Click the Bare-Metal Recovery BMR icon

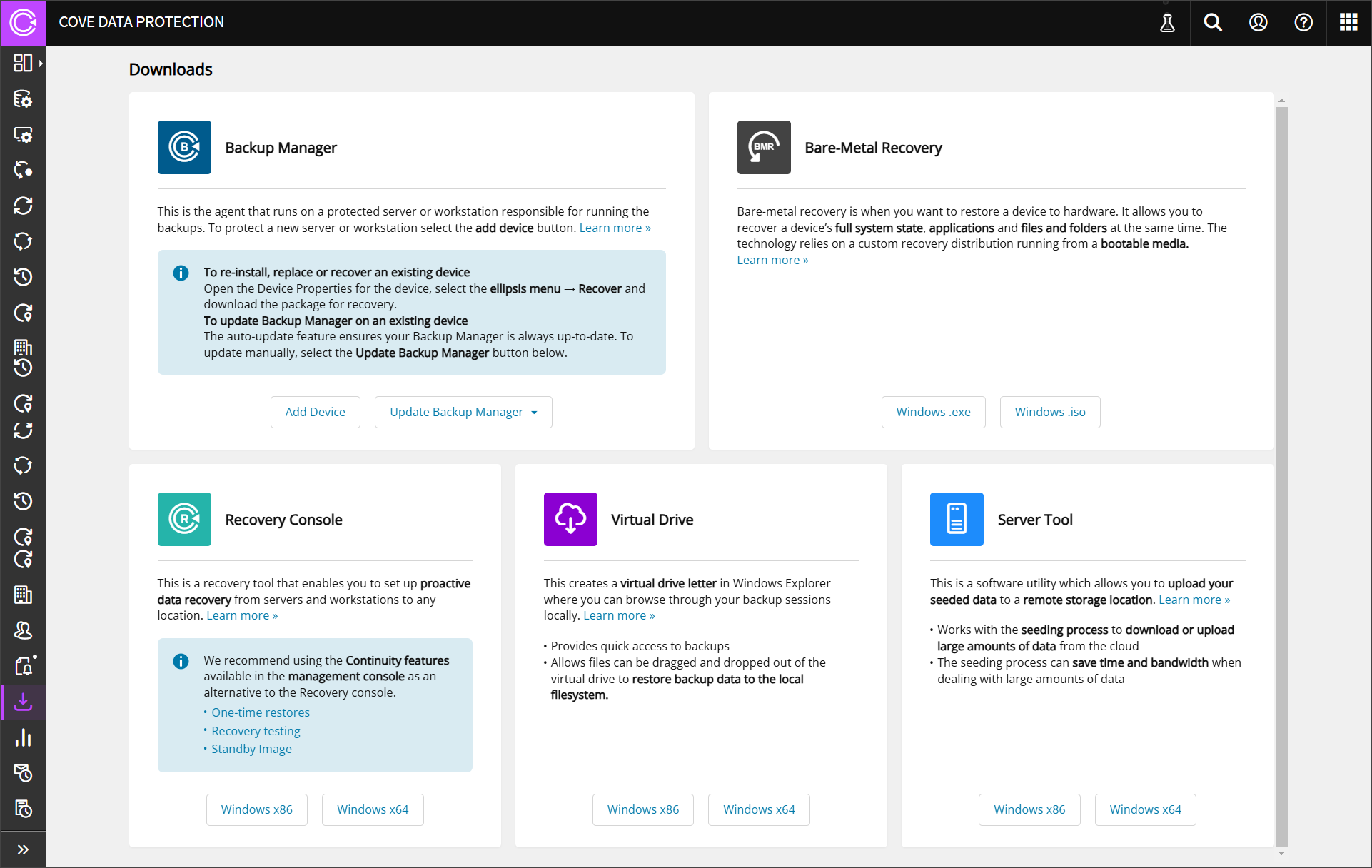click(764, 147)
